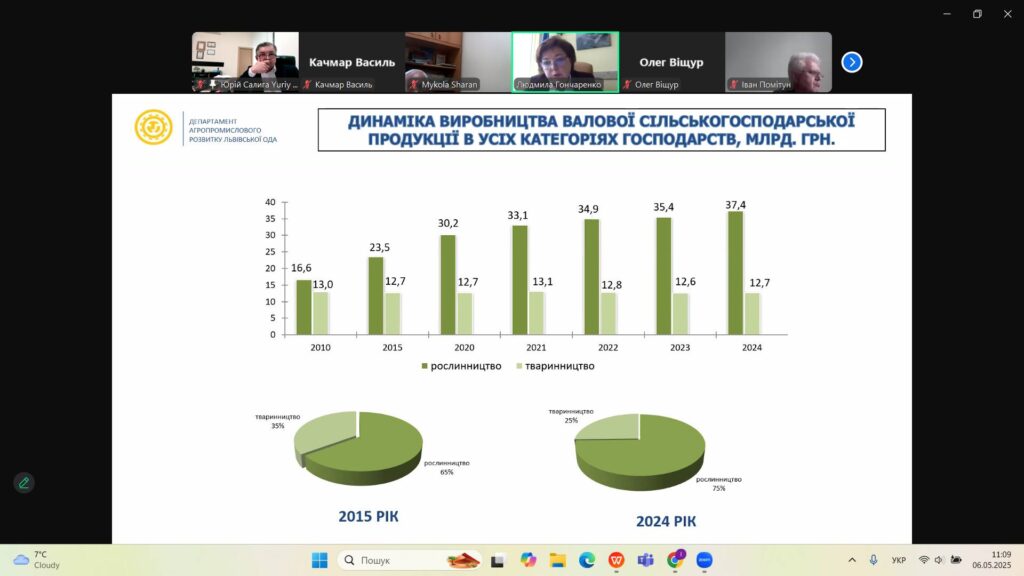
Task: Open the green annotation pencil tool
Action: 24,483
